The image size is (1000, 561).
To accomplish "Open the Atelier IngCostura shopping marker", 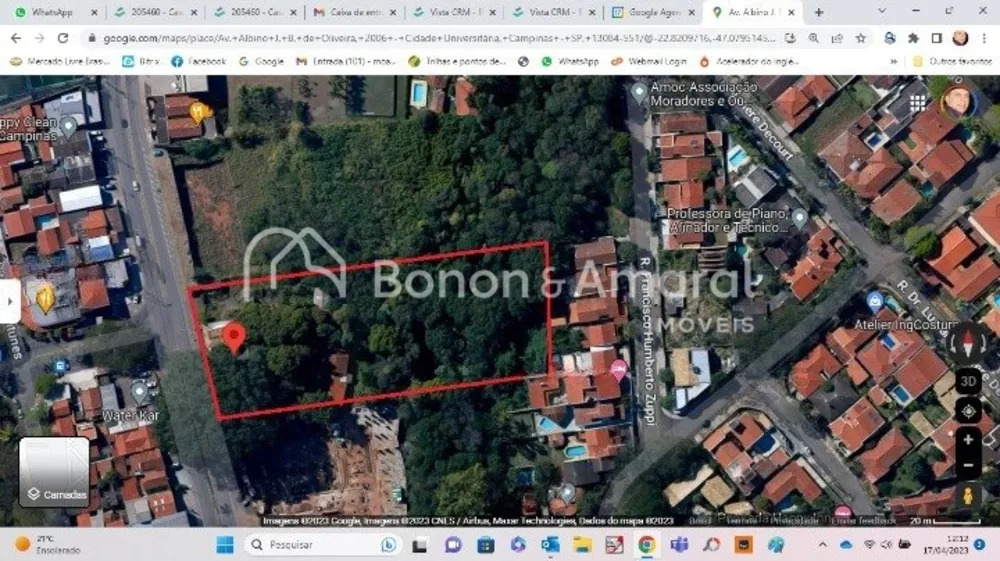I will coord(875,302).
